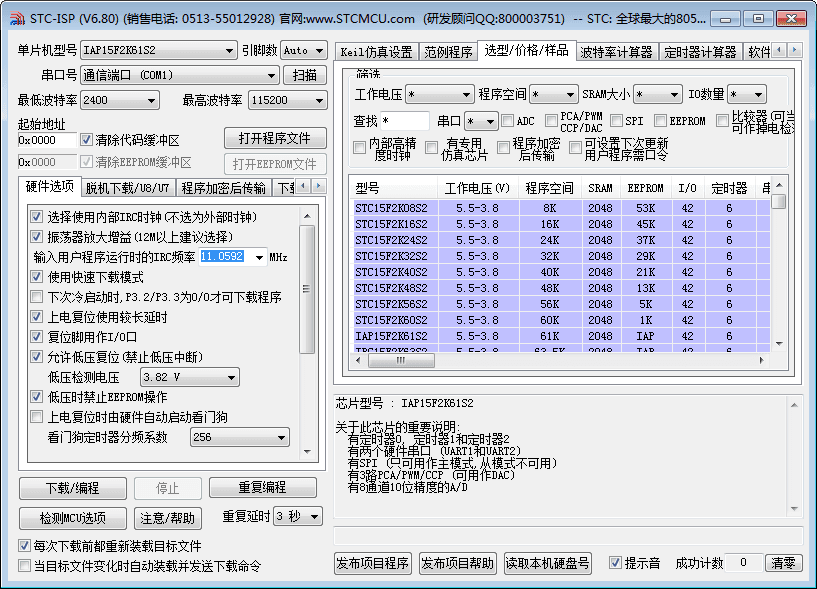Enable 上电复位时由硬件自动启动看门狗
This screenshot has width=817, height=589.
coord(36,416)
